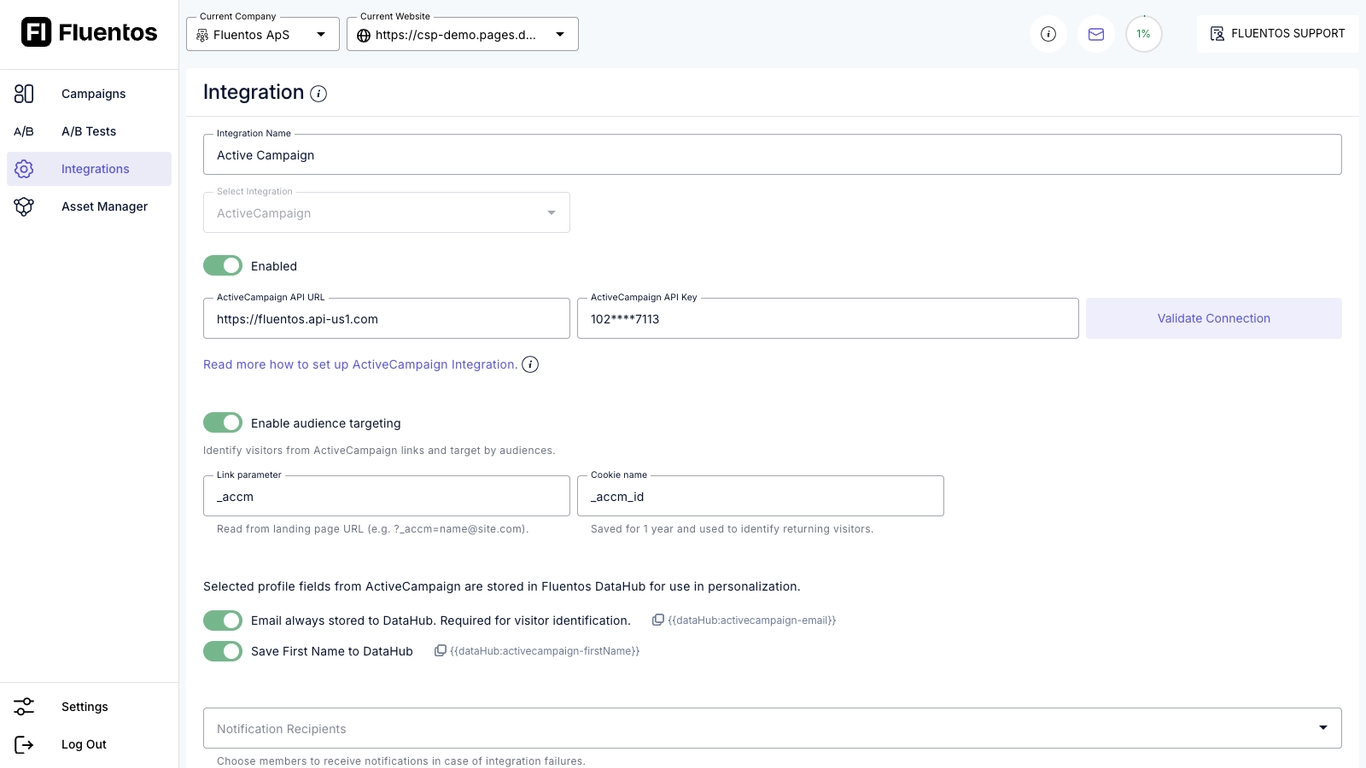Image resolution: width=1366 pixels, height=768 pixels.
Task: Open the Current Company dropdown
Action: tap(263, 34)
